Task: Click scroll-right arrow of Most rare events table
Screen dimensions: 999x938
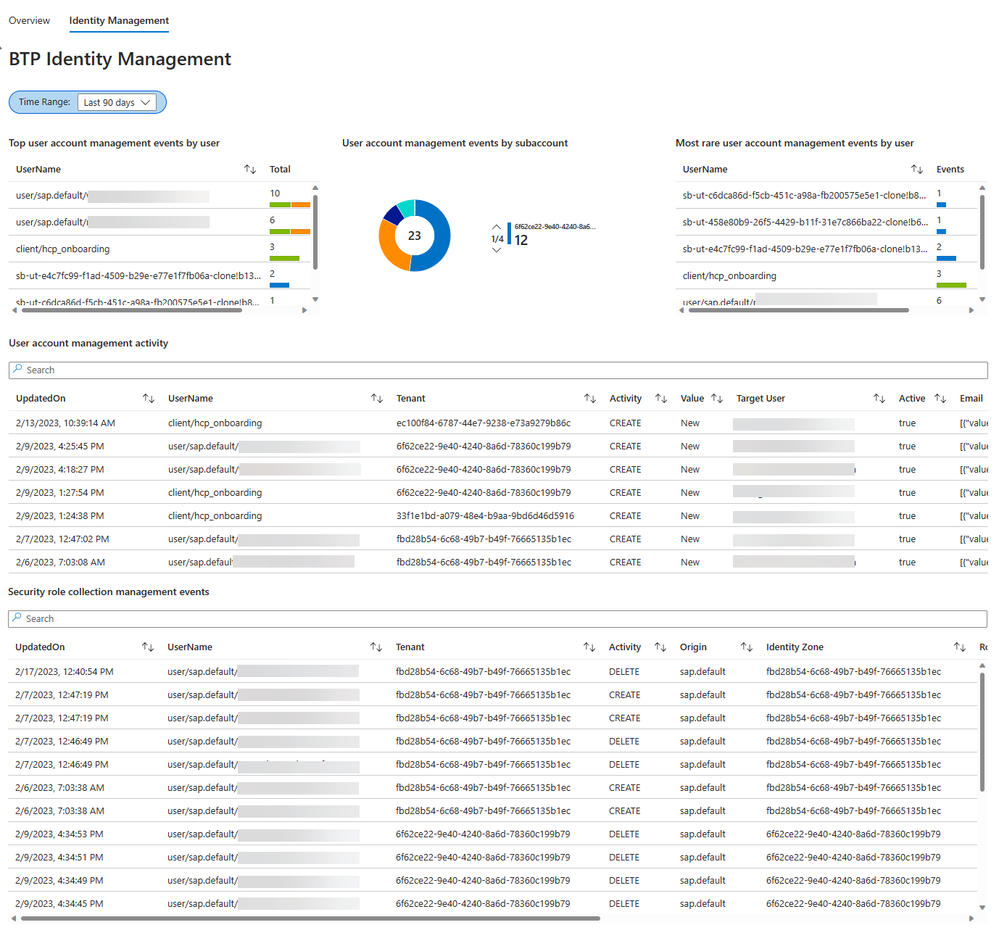Action: click(x=972, y=310)
